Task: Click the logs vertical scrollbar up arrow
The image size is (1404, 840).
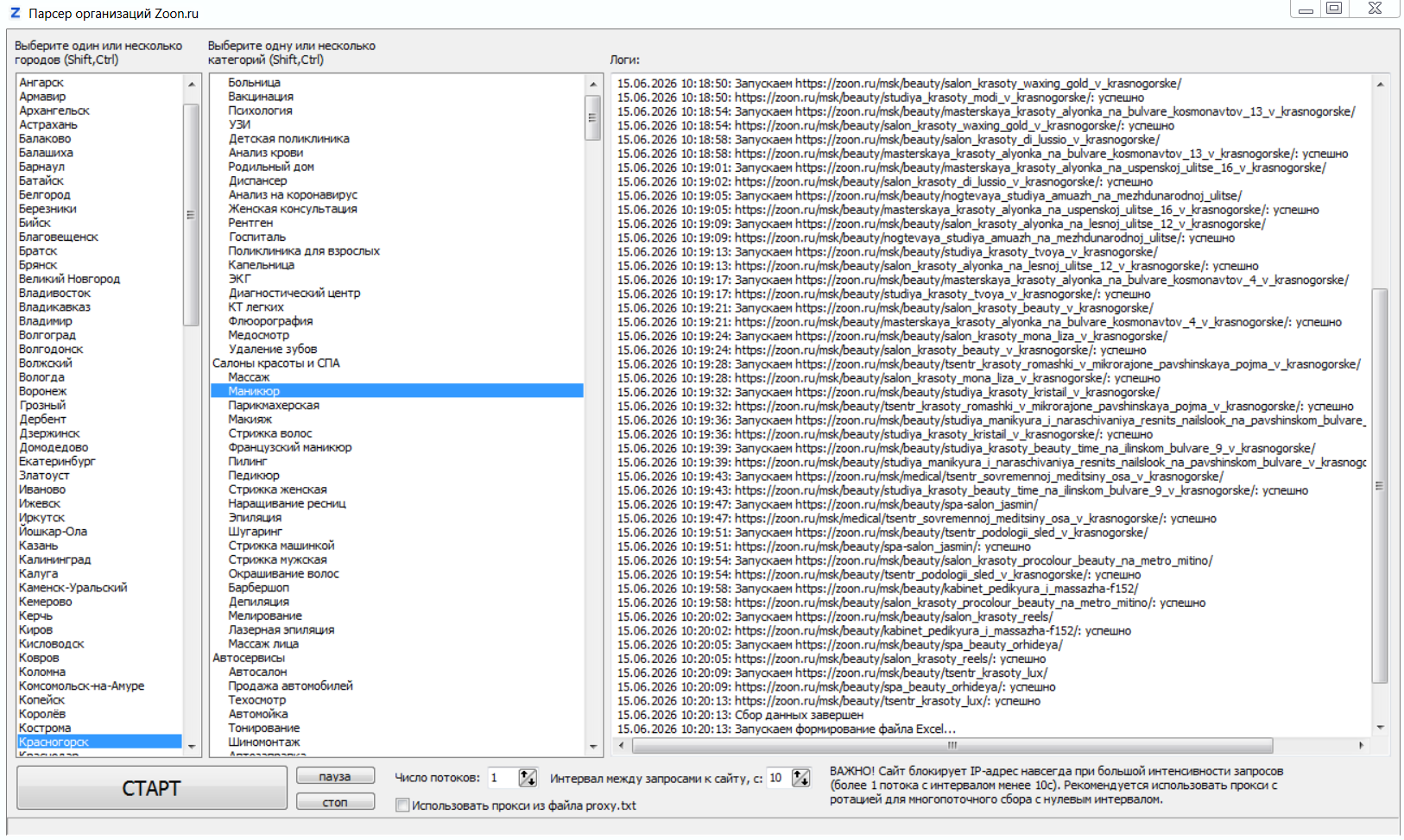Action: tap(1380, 84)
